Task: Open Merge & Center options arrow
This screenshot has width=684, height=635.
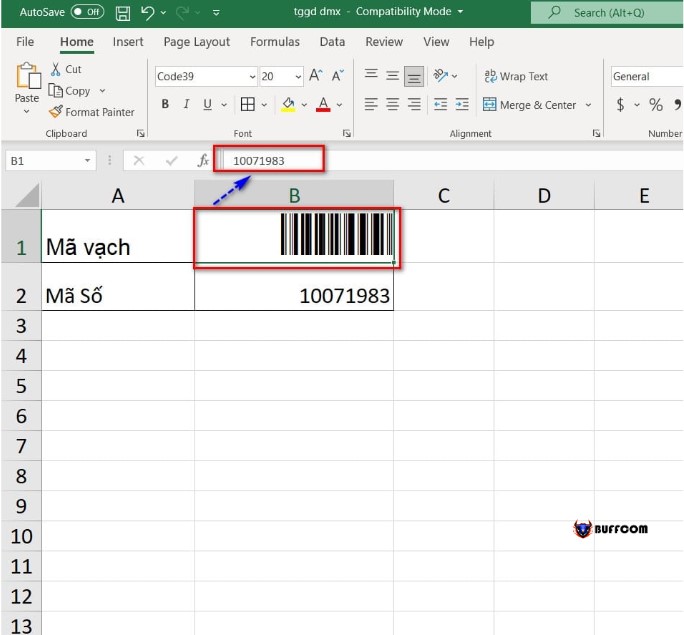Action: coord(588,105)
